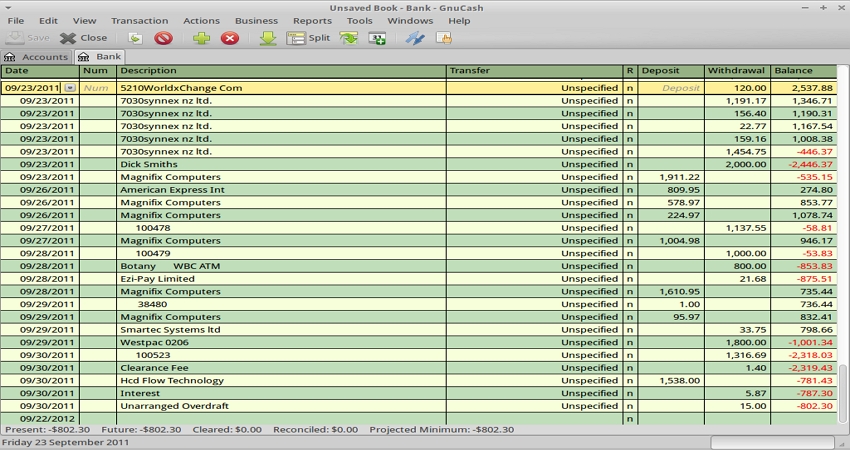Screen dimensions: 850x450
Task: Select the Smartec Systems ltd transaction
Action: tap(418, 330)
